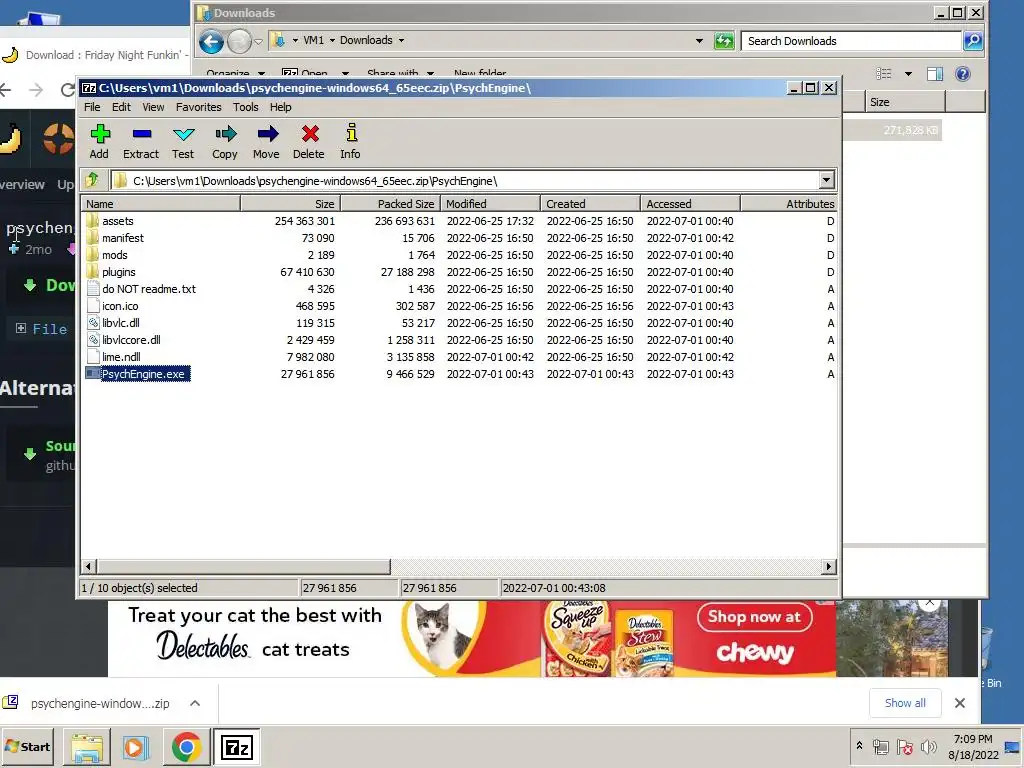This screenshot has height=768, width=1024.
Task: Click the Action Center flag tray icon
Action: tap(904, 746)
